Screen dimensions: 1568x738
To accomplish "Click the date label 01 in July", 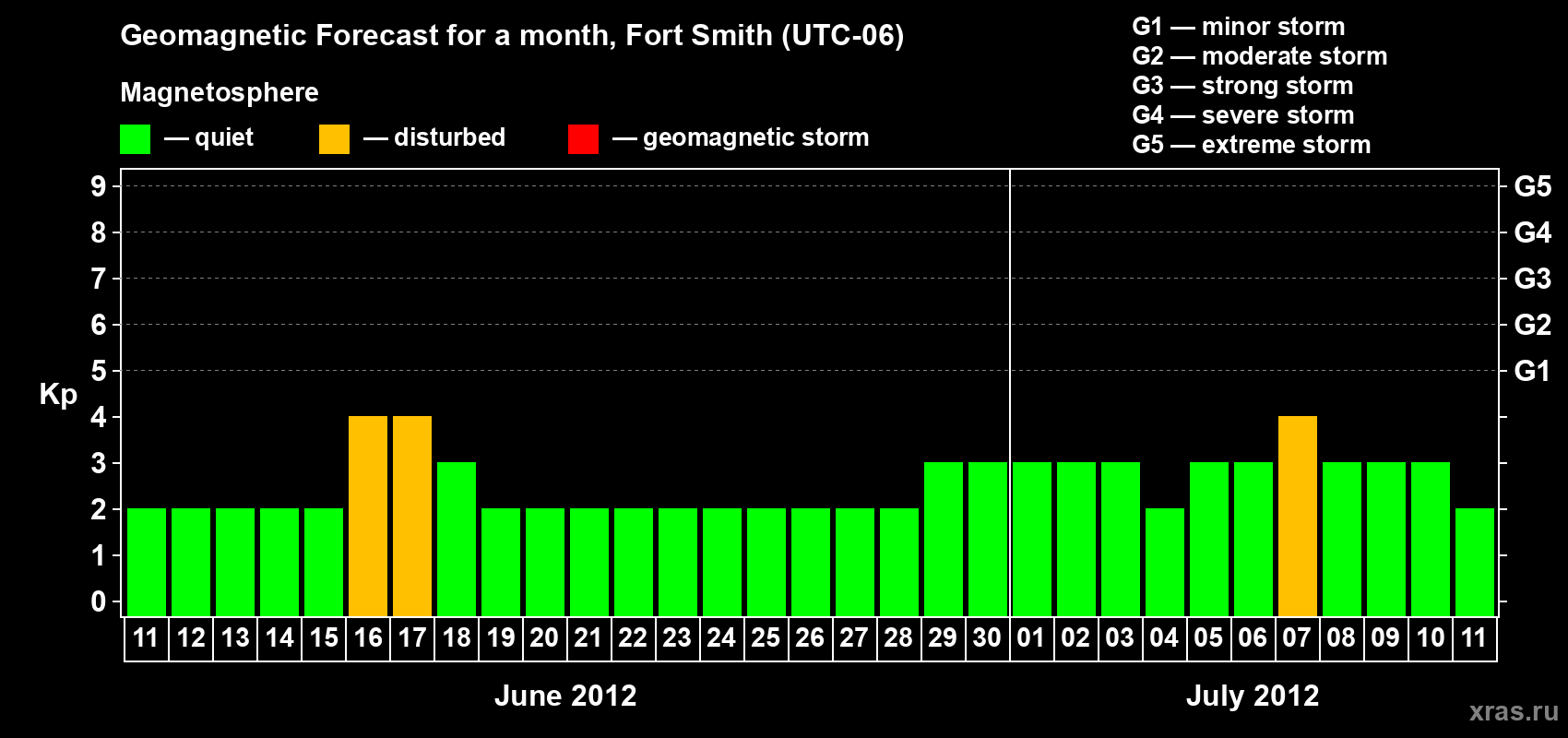I will (1031, 637).
